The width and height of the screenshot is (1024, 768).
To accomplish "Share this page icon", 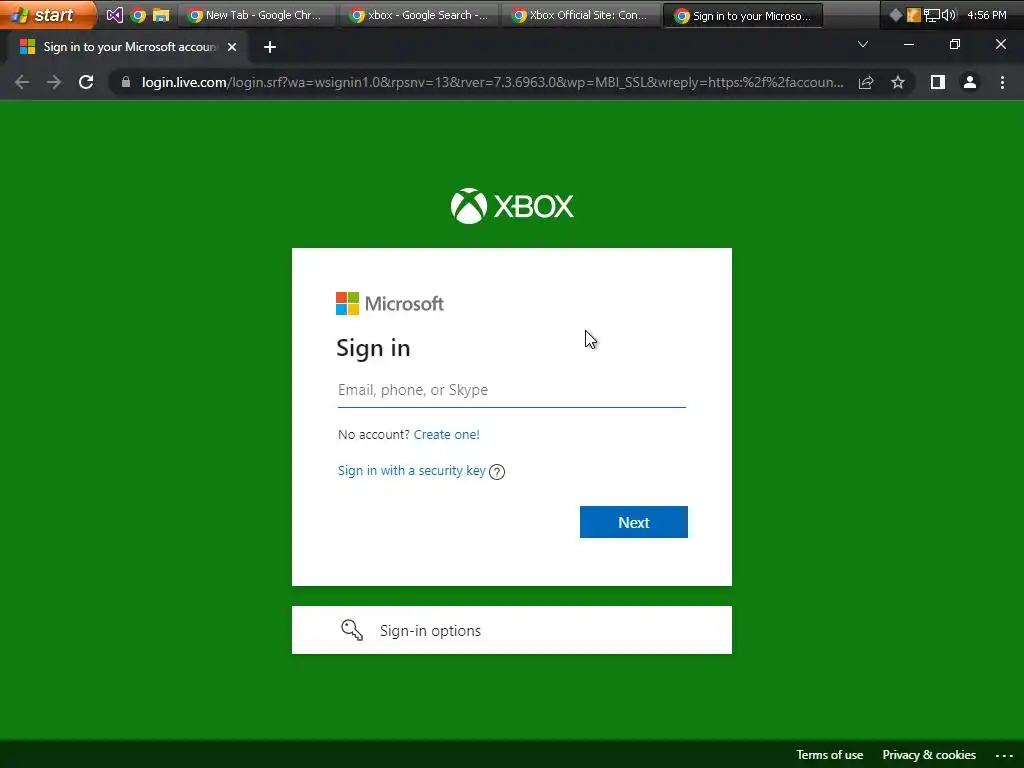I will [866, 82].
